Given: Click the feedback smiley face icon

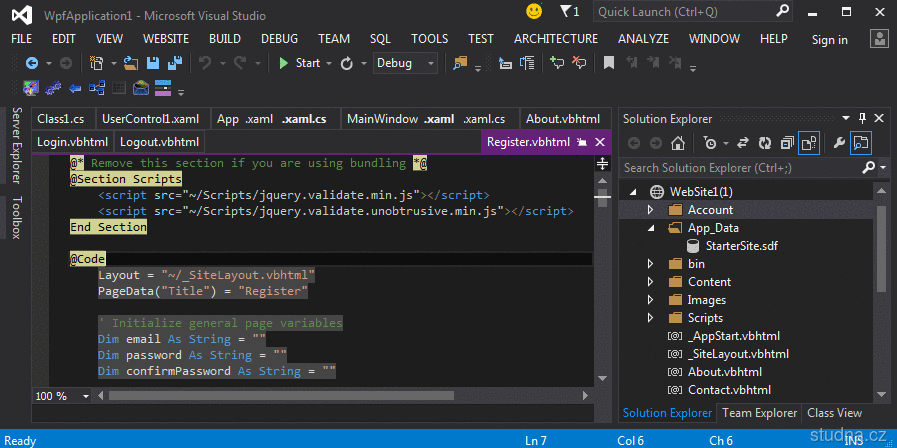Looking at the screenshot, I should (x=534, y=11).
